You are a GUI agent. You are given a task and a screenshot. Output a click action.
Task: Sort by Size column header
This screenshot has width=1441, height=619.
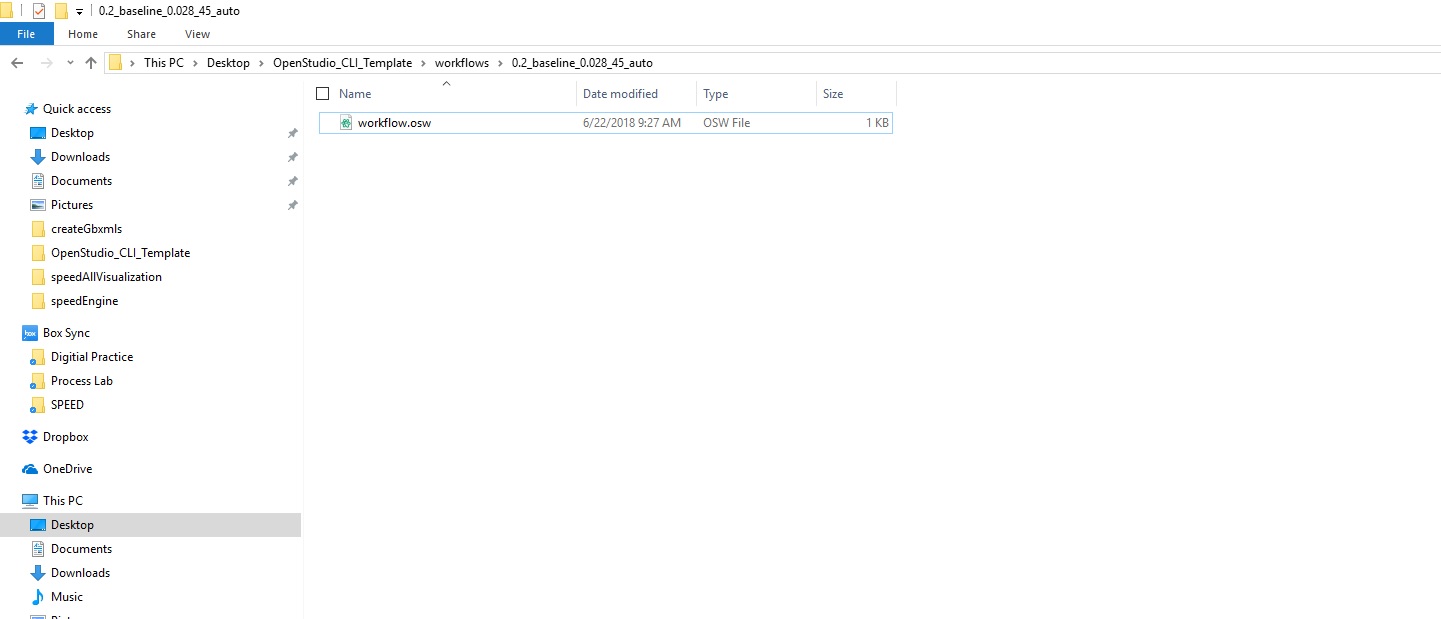pos(833,94)
